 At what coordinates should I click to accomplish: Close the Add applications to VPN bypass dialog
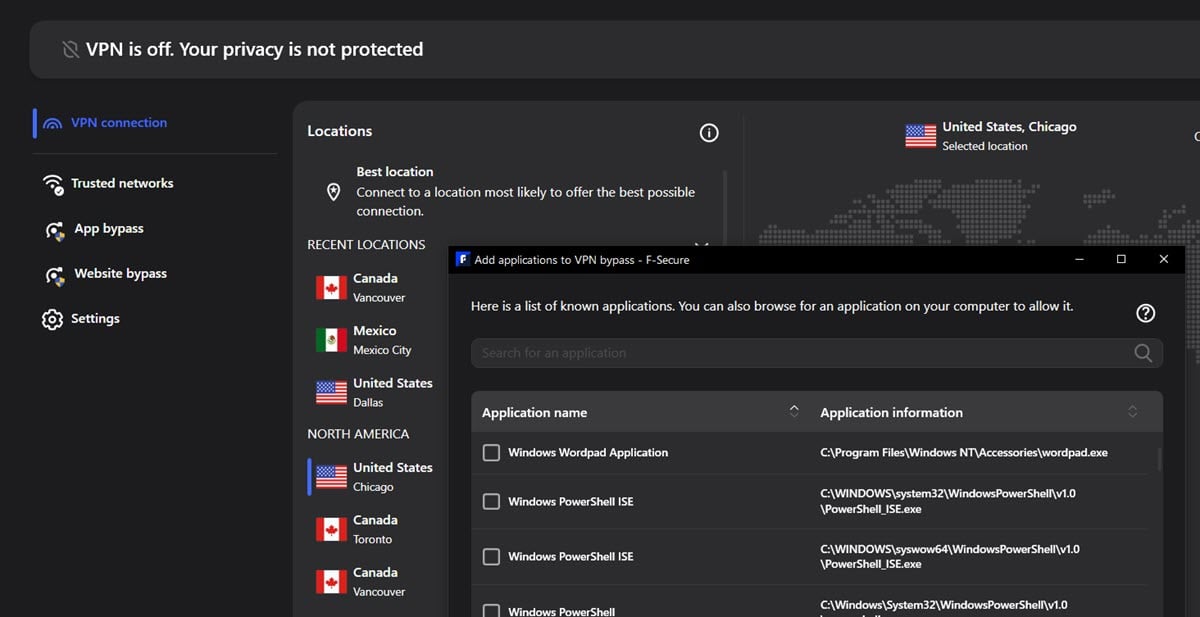[x=1163, y=259]
